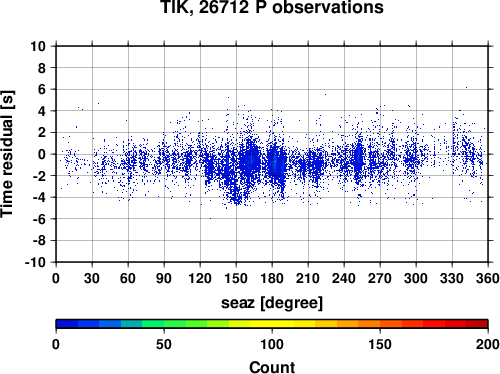The height and width of the screenshot is (374, 500).
Task: Click the dense cluster near azimuth 150, residual -4
Action: click(x=236, y=200)
